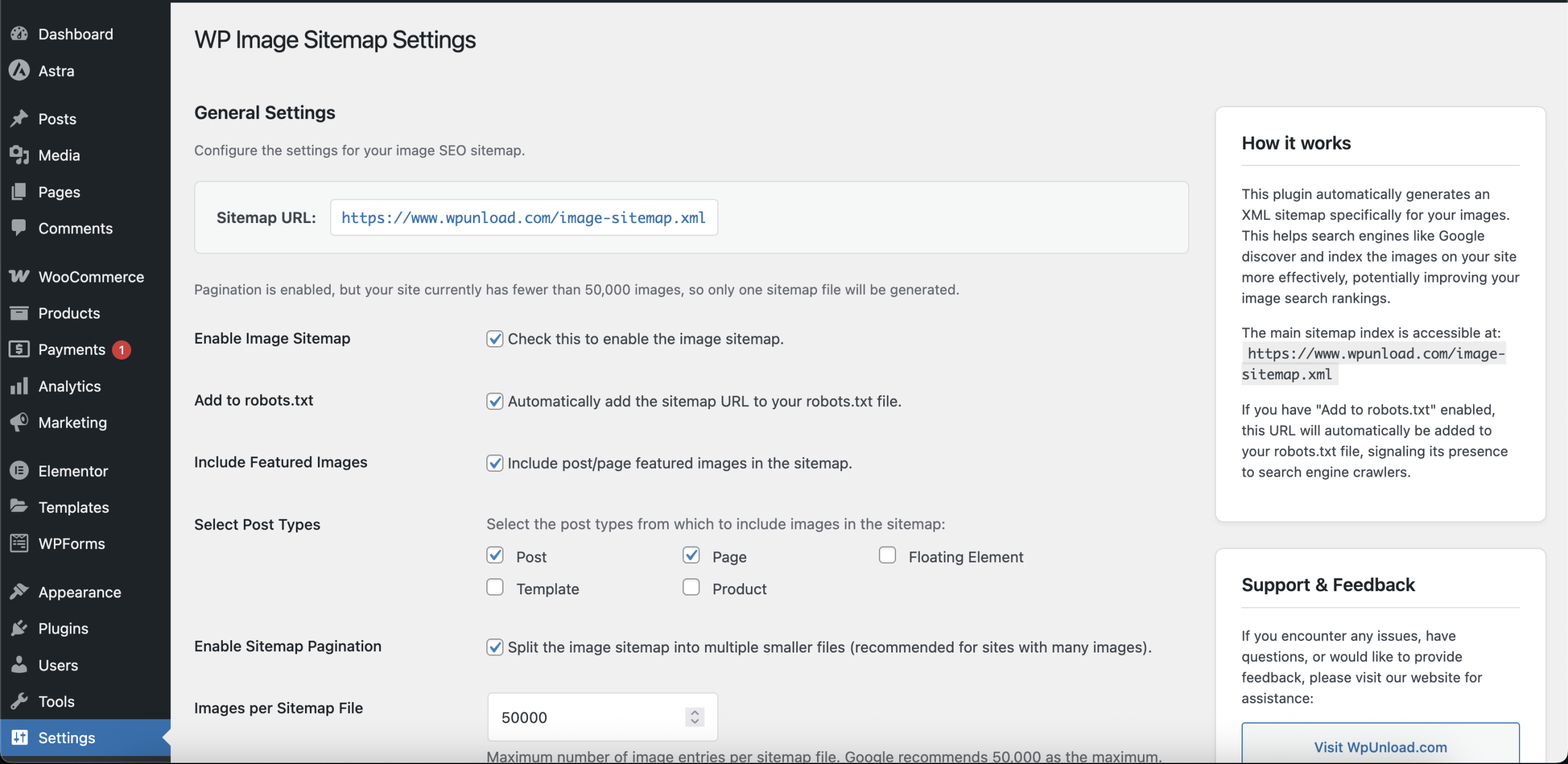The height and width of the screenshot is (764, 1568).
Task: Uncheck the Post post type checkbox
Action: pyautogui.click(x=495, y=555)
